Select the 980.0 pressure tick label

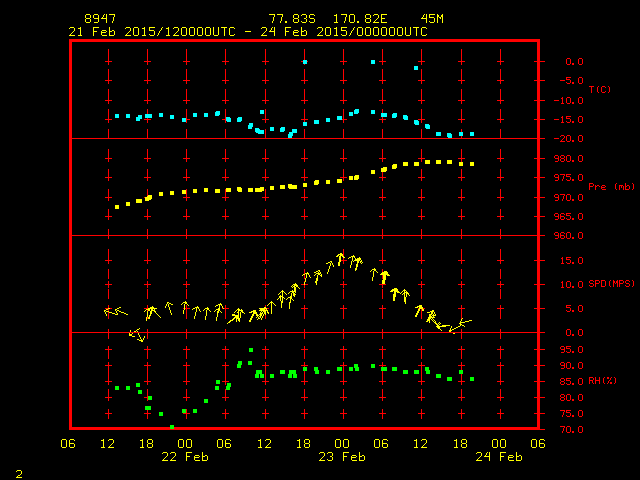569,158
